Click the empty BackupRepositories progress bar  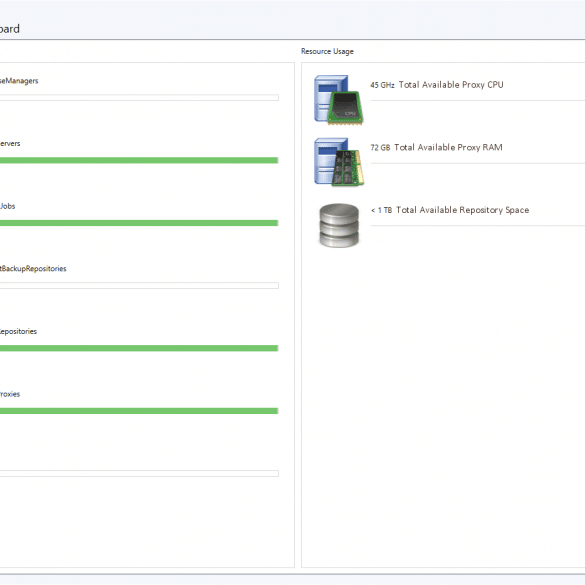139,286
